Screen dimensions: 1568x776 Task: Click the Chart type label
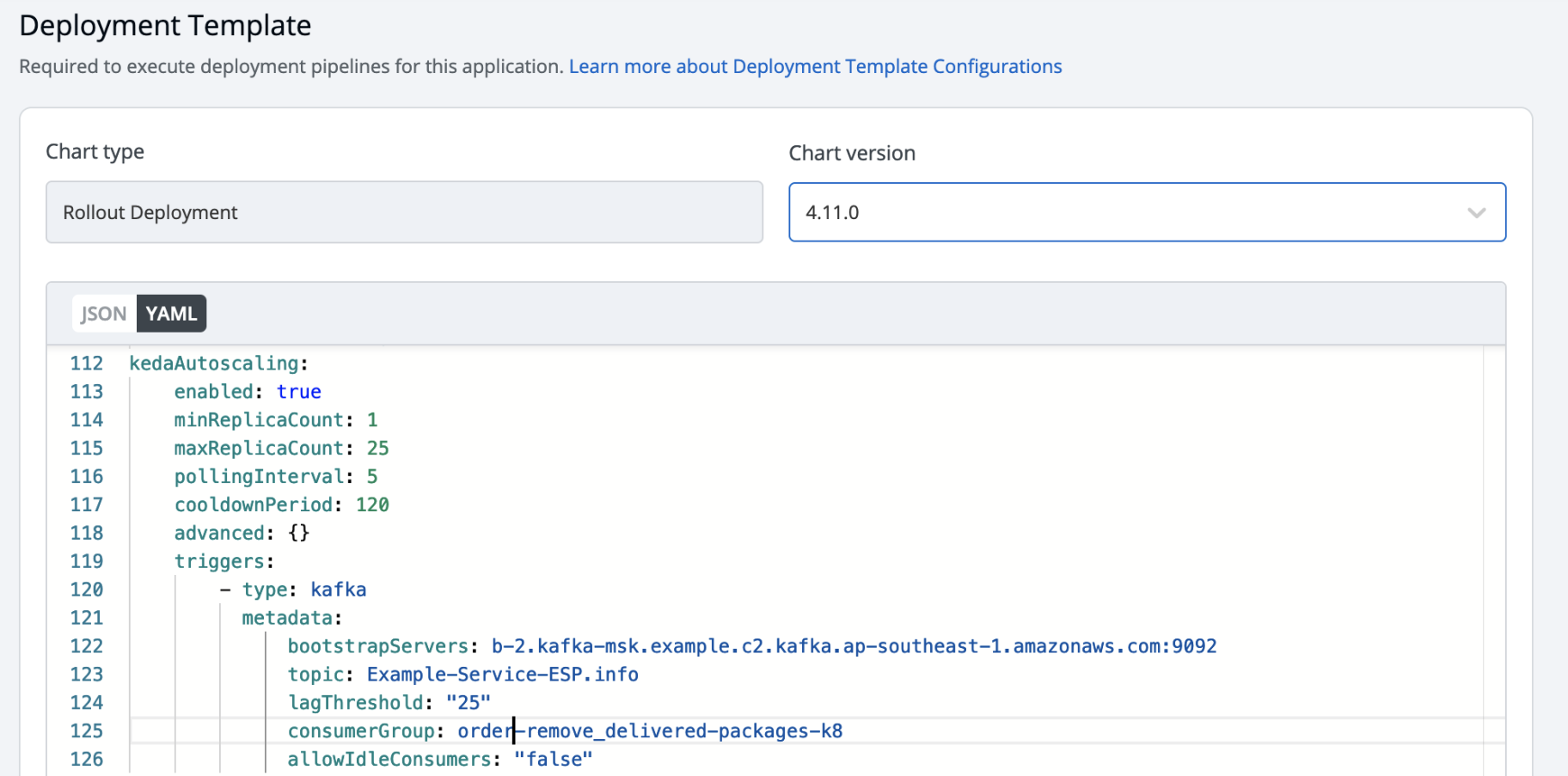[x=95, y=152]
